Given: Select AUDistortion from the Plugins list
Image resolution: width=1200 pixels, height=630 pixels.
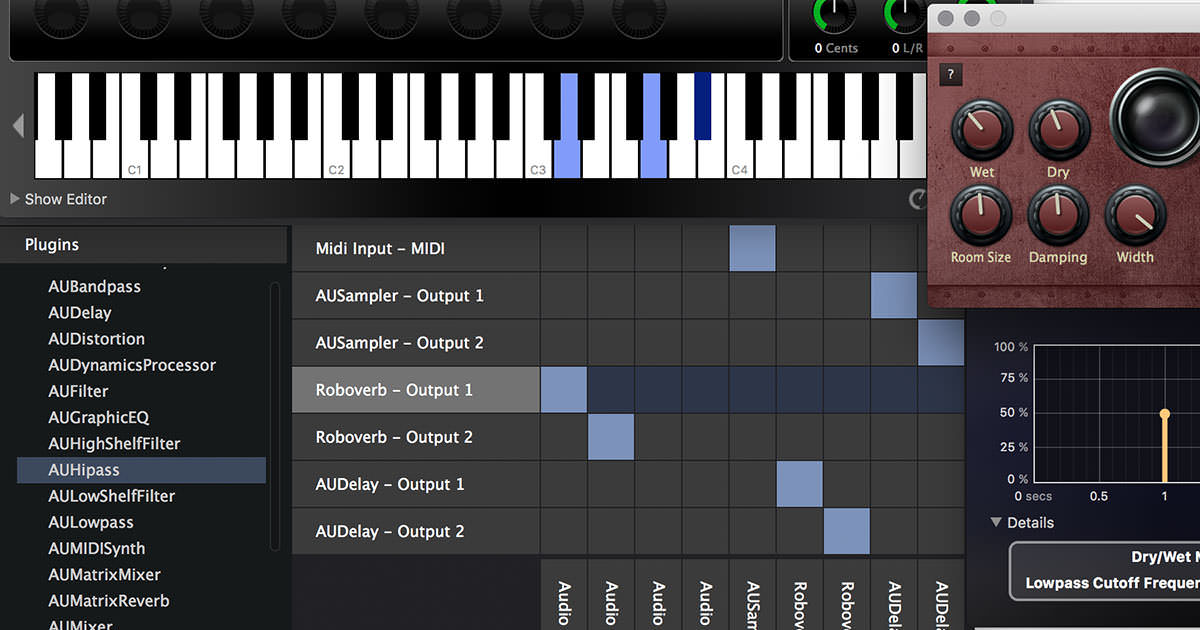Looking at the screenshot, I should (96, 339).
